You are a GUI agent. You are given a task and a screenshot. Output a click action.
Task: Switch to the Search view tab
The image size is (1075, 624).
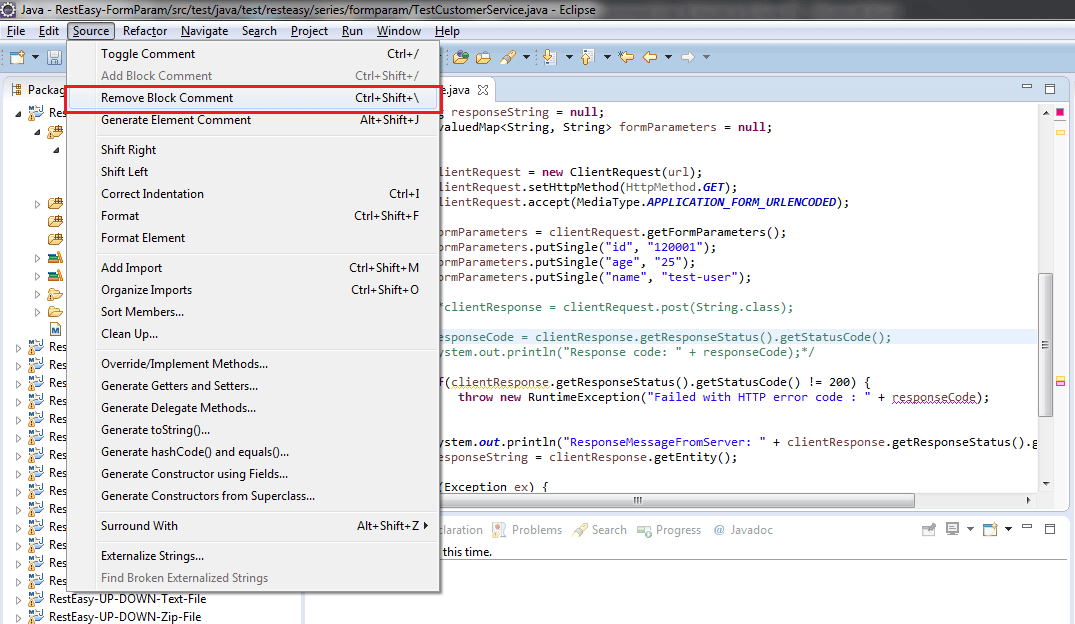click(x=608, y=530)
